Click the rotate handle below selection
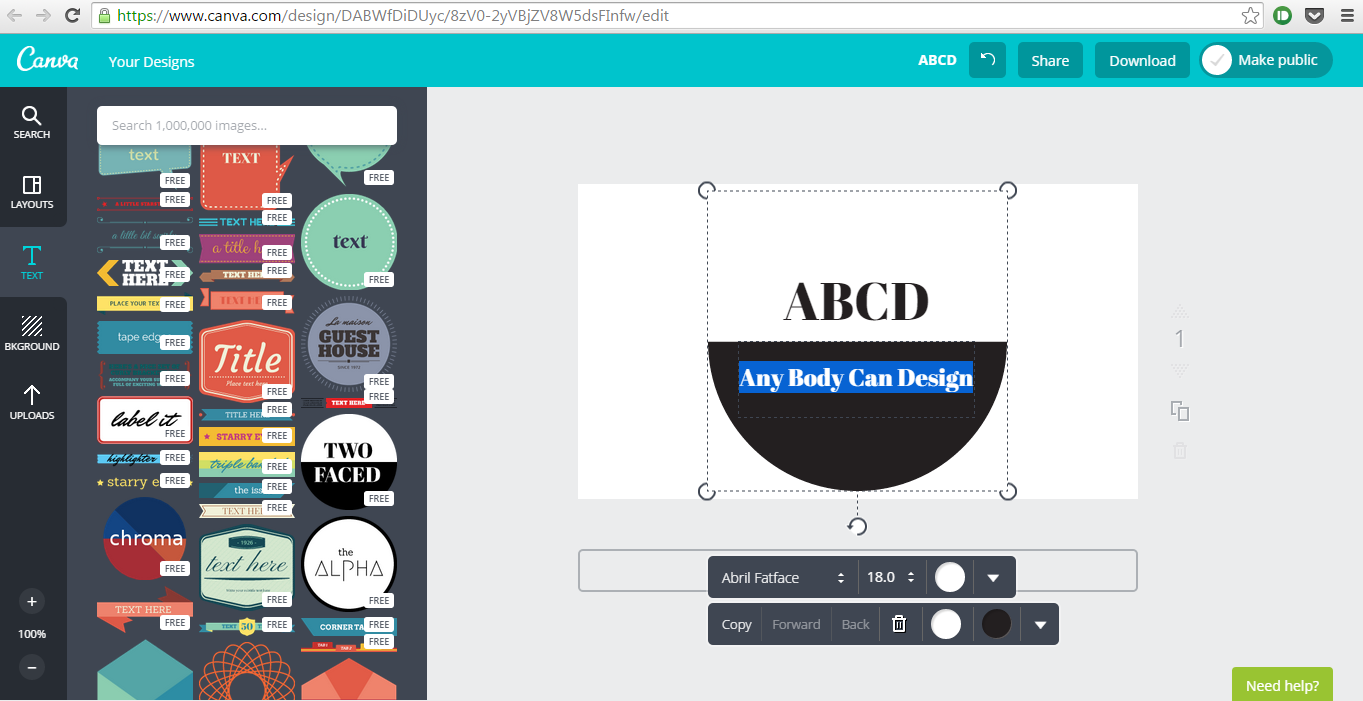The image size is (1363, 701). pos(857,526)
